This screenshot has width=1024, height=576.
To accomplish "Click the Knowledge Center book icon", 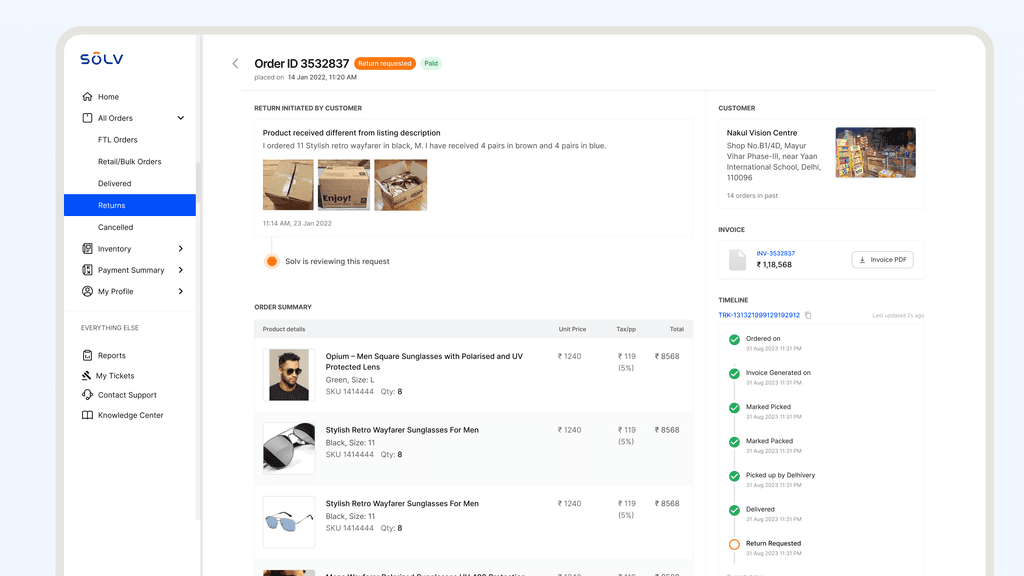I will [x=88, y=415].
